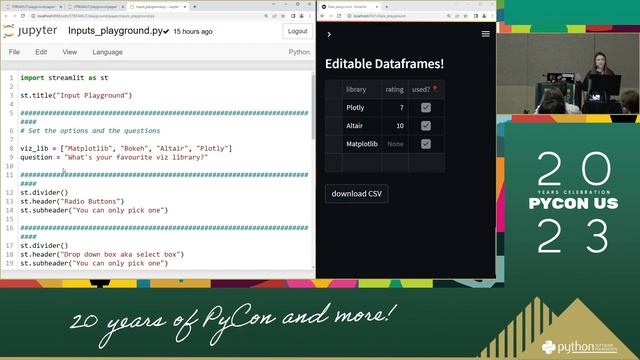
Task: Click the 'Drop down box aka select box' line
Action: [102, 254]
